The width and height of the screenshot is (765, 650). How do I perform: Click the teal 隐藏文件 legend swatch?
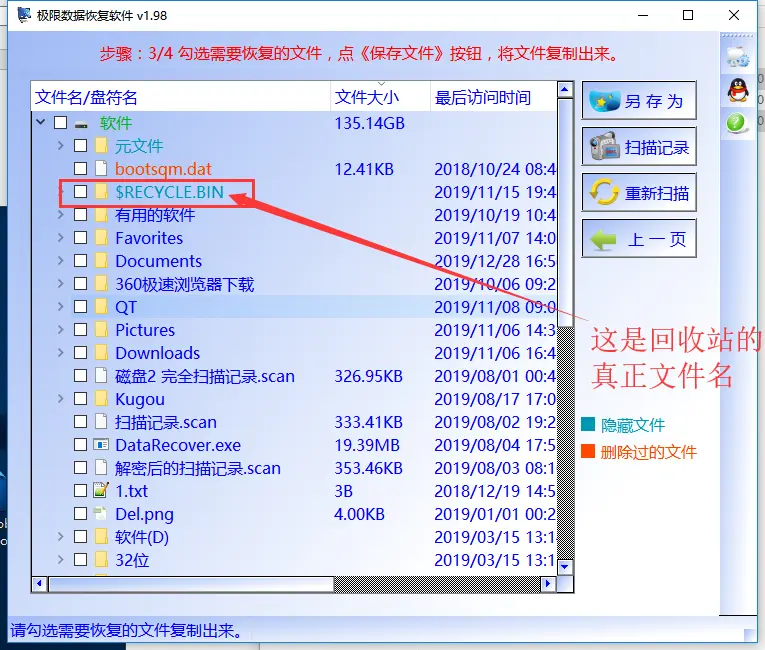coord(588,425)
